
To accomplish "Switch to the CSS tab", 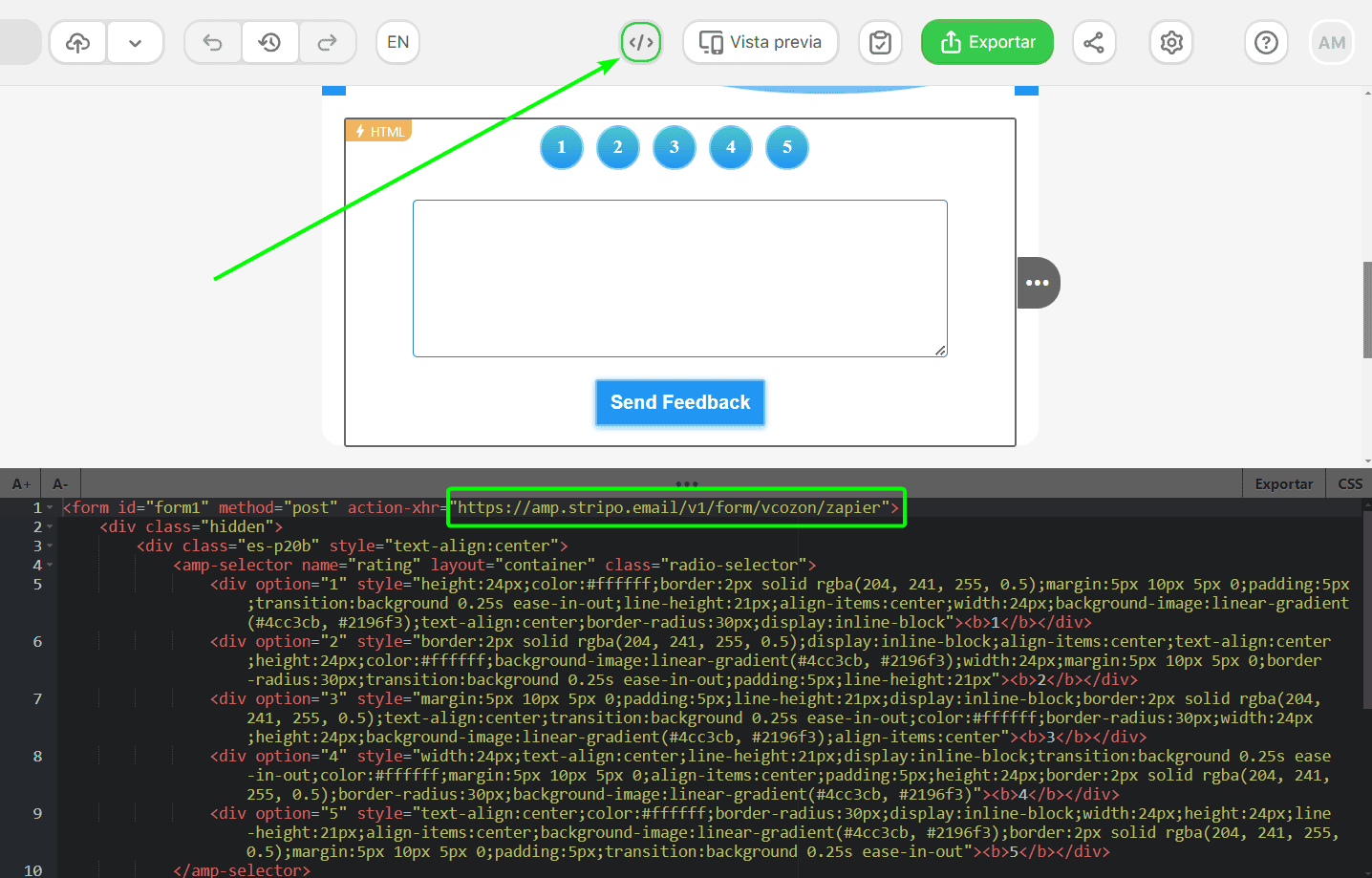I will [1350, 483].
